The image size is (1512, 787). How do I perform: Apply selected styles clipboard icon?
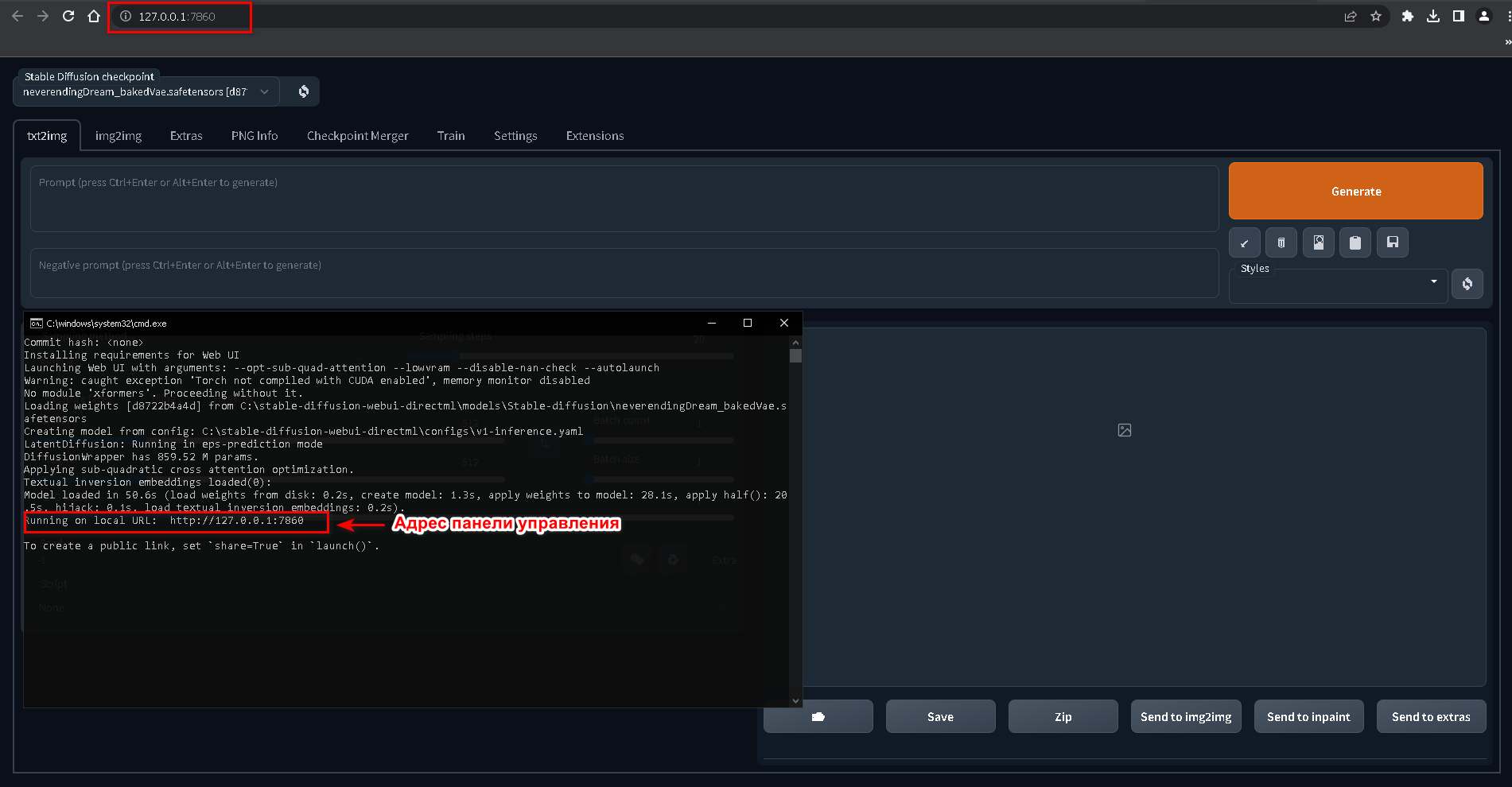[1355, 242]
